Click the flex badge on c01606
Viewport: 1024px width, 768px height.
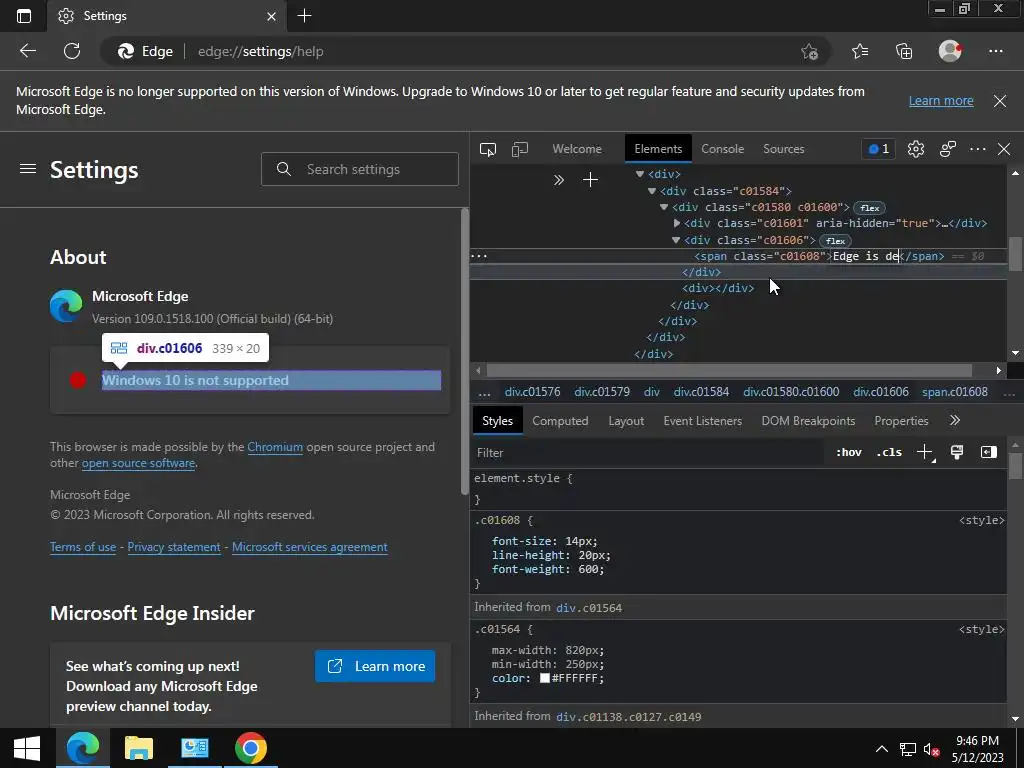point(835,240)
